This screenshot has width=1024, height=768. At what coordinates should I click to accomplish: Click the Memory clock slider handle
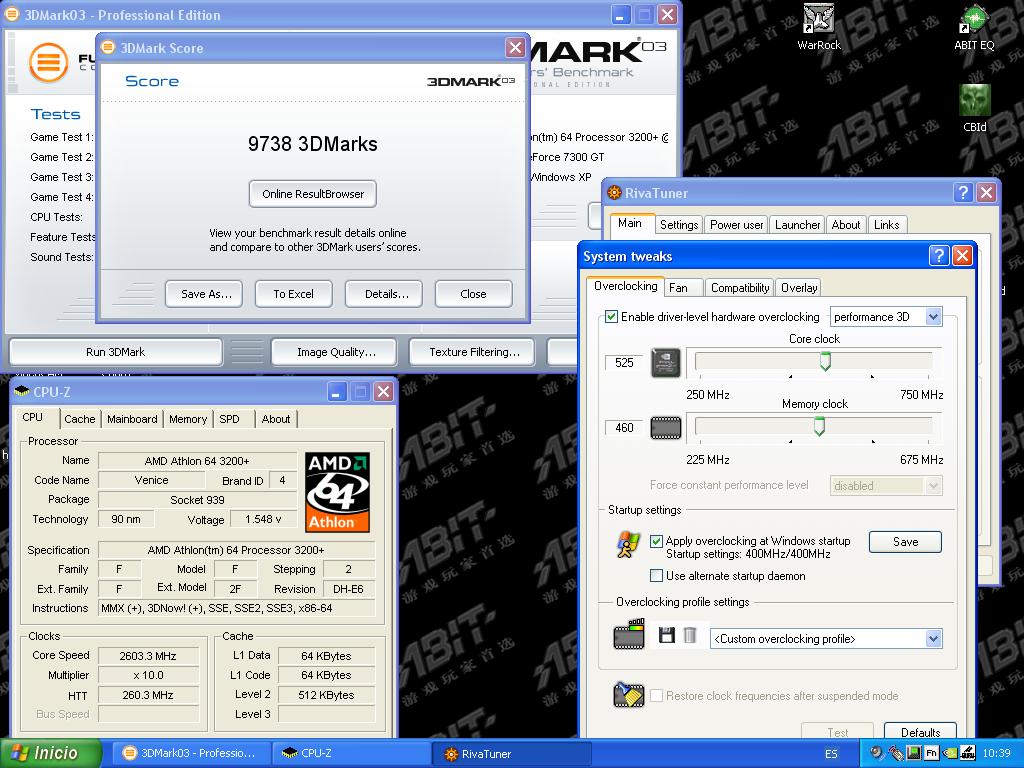pos(819,426)
